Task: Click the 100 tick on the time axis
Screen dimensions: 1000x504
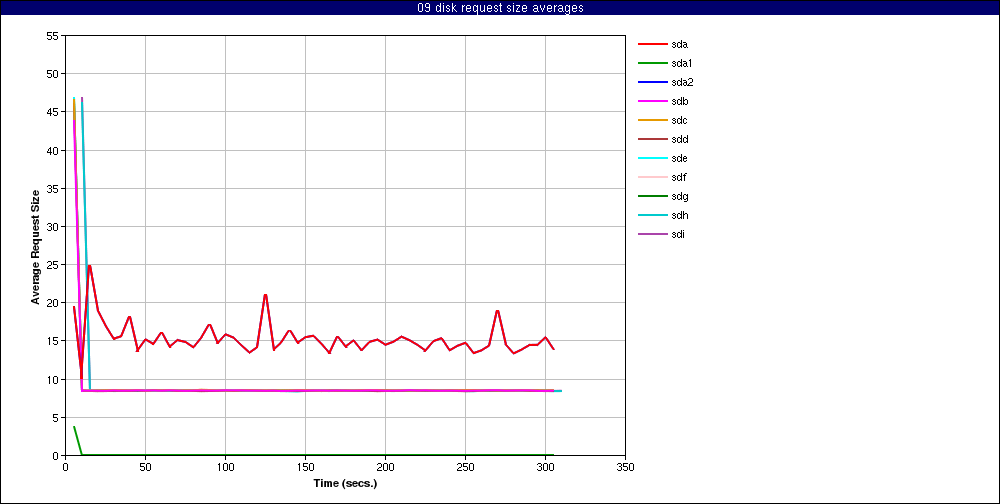Action: click(x=225, y=467)
